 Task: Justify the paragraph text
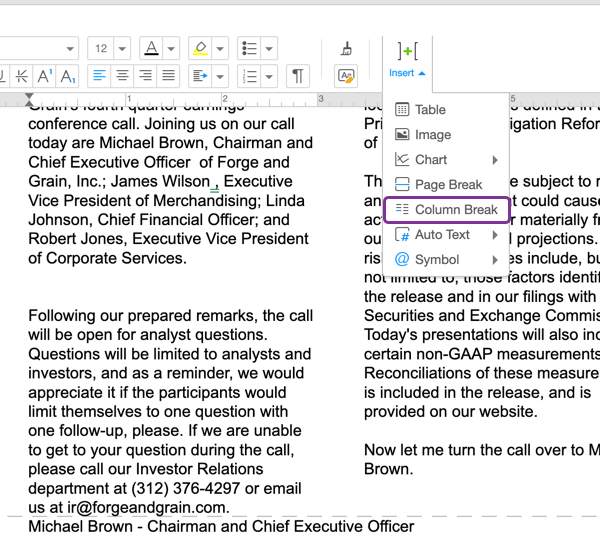(168, 76)
